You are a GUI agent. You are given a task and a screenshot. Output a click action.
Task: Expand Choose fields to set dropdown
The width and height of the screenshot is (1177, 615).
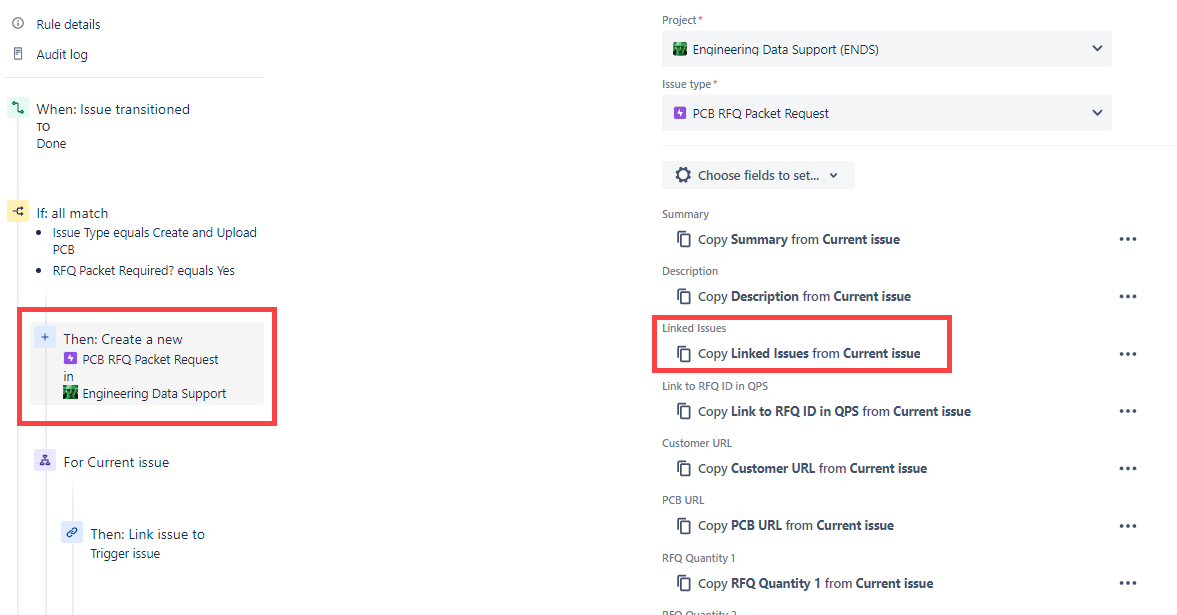[758, 175]
